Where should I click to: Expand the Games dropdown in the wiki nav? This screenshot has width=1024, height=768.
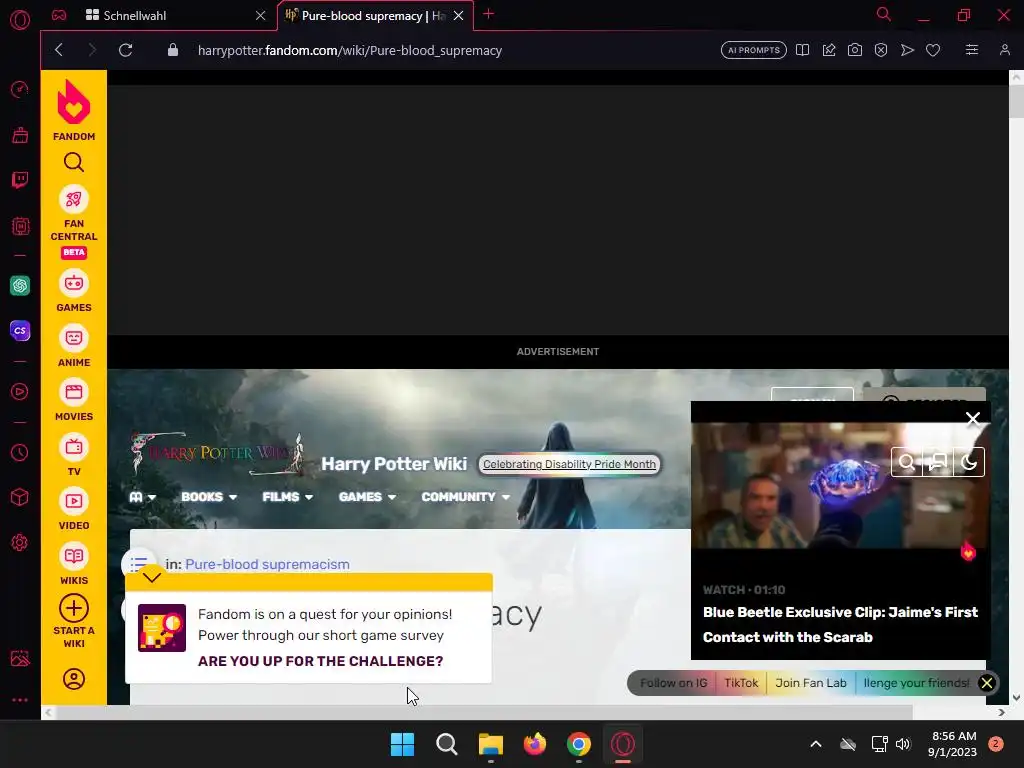(x=368, y=497)
